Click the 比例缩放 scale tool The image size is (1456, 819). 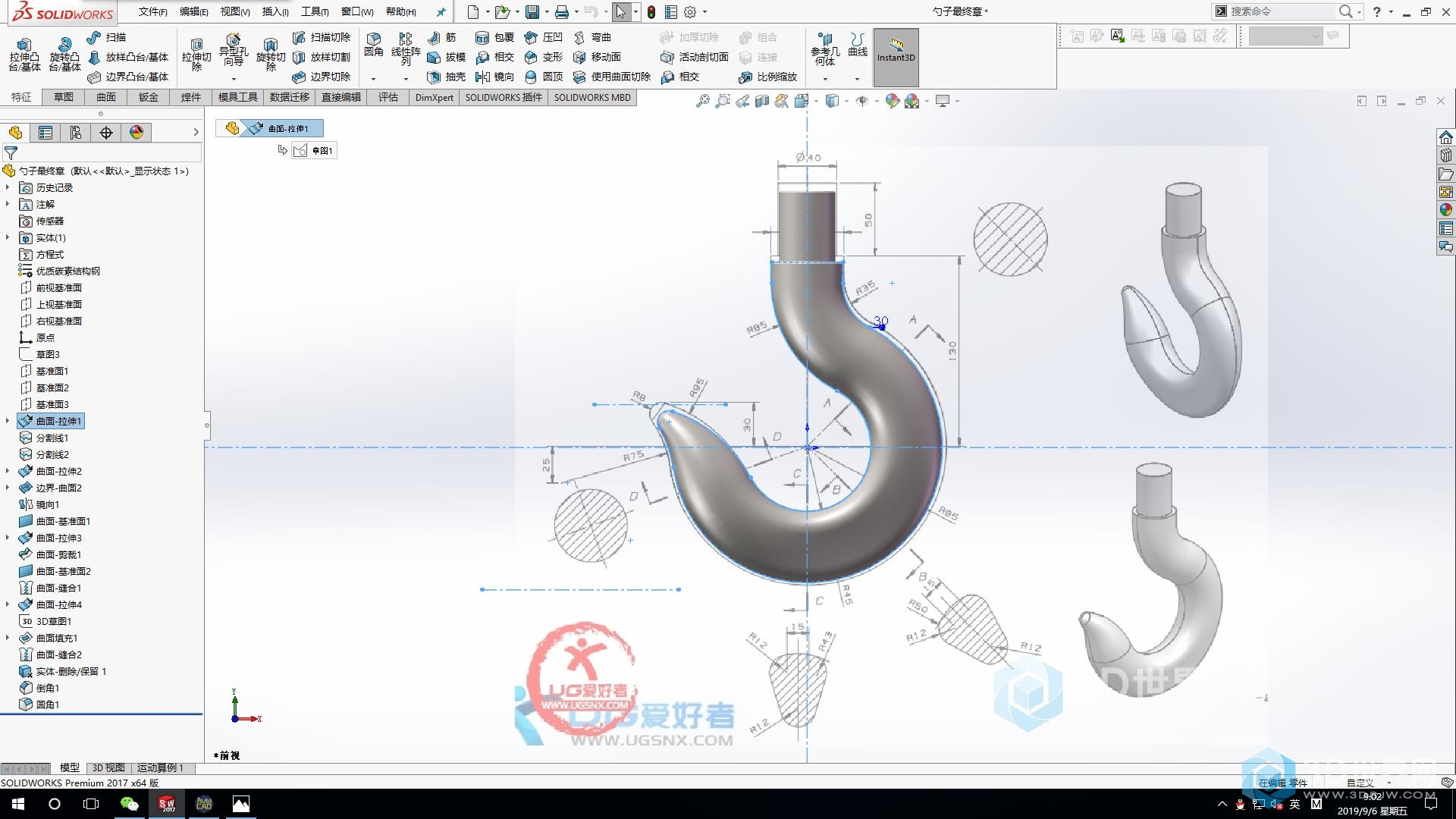coord(767,77)
